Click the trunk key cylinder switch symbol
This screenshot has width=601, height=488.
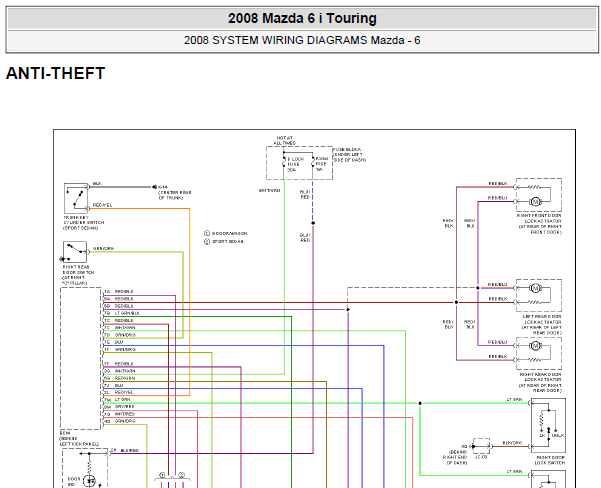(x=76, y=198)
